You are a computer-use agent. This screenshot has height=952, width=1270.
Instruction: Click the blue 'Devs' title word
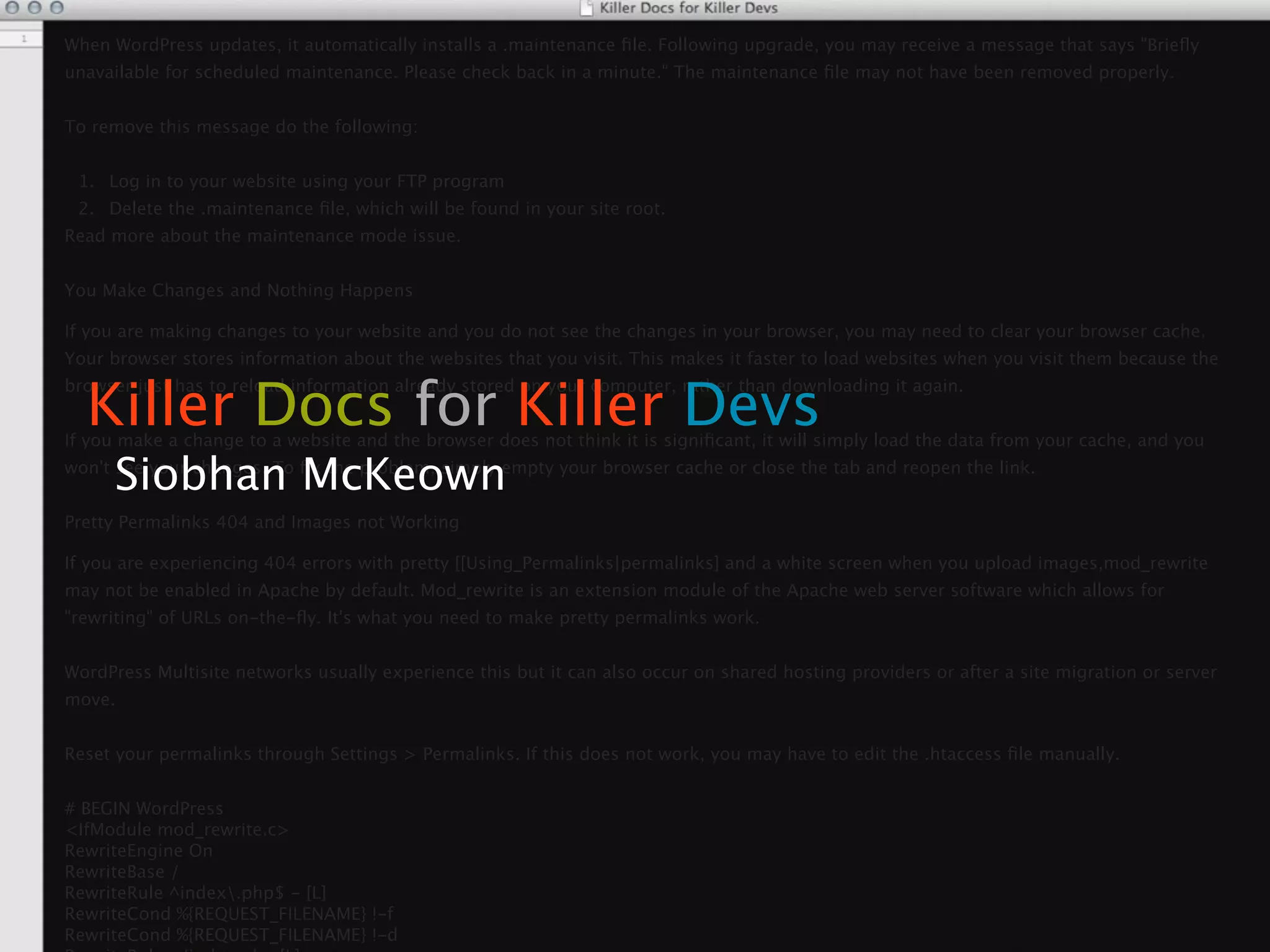click(751, 405)
